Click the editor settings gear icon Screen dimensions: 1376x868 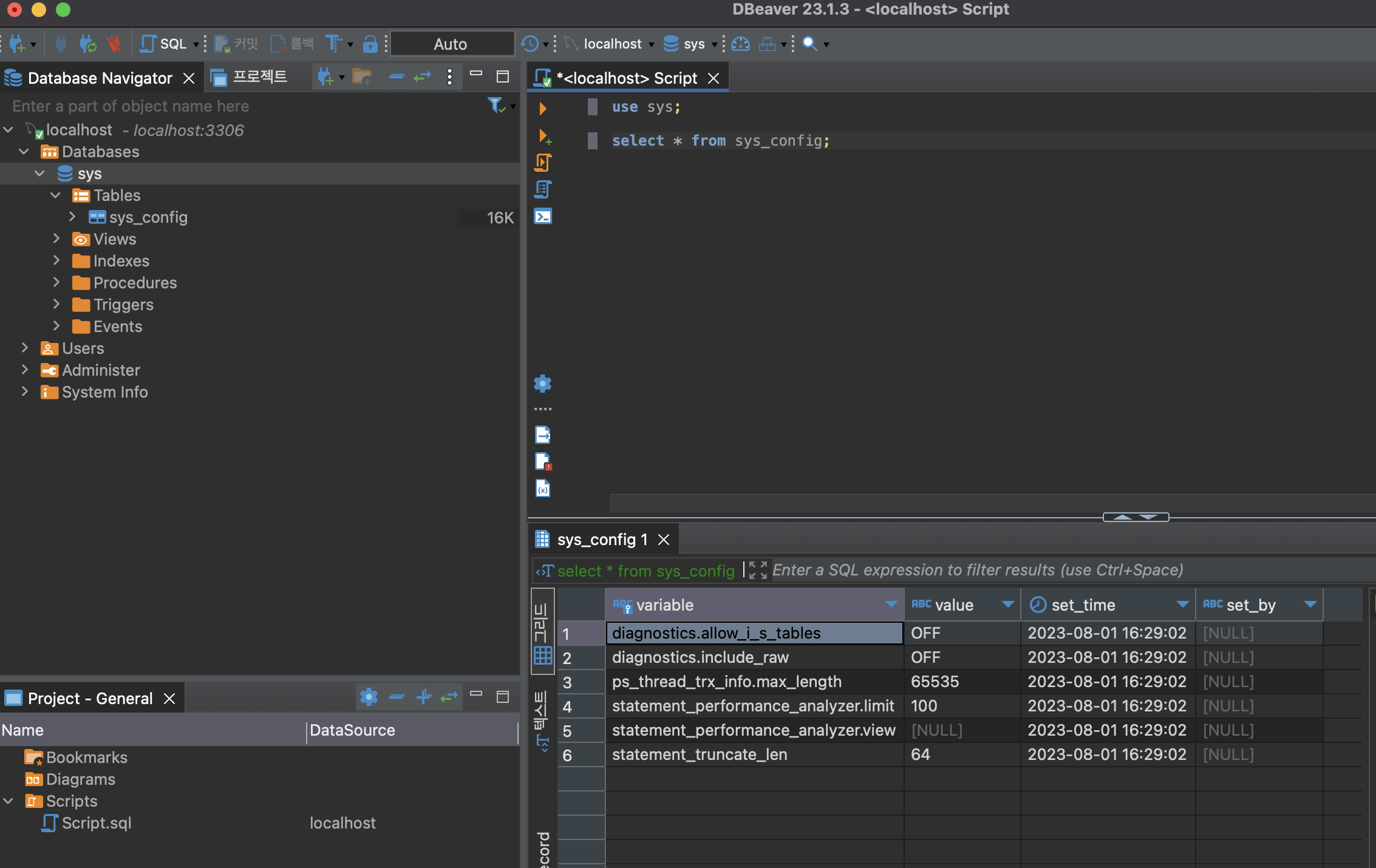pos(542,384)
